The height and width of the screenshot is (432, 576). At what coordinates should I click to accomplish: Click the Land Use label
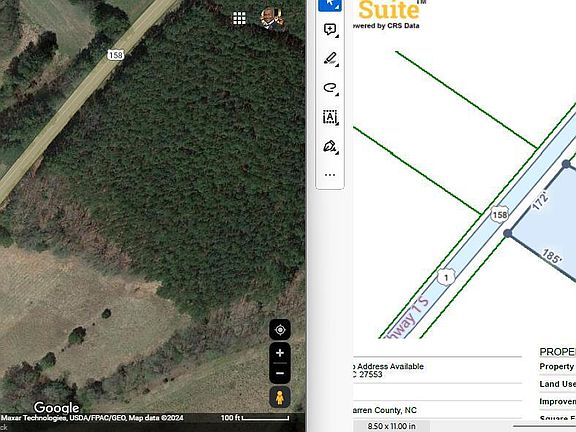tap(557, 384)
